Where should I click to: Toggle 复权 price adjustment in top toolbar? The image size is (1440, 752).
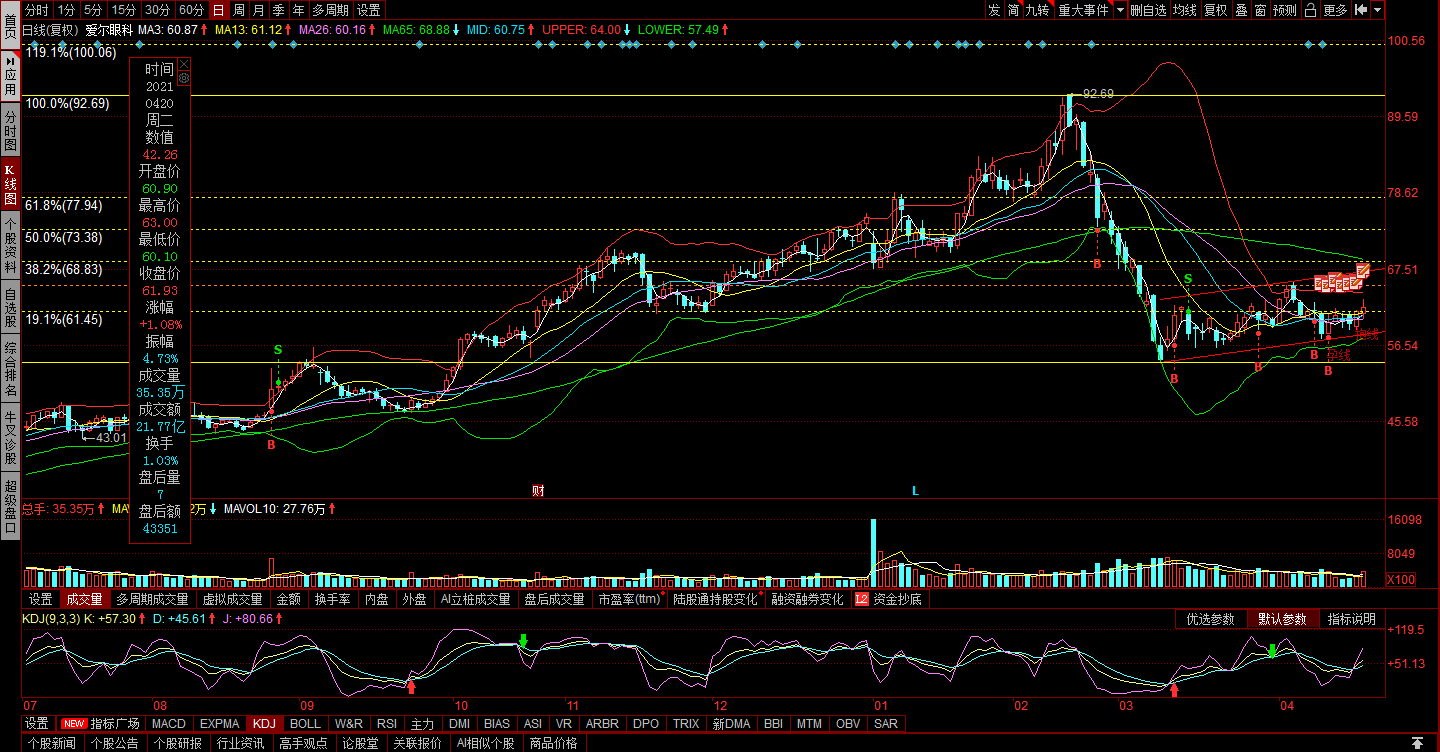pyautogui.click(x=1215, y=10)
